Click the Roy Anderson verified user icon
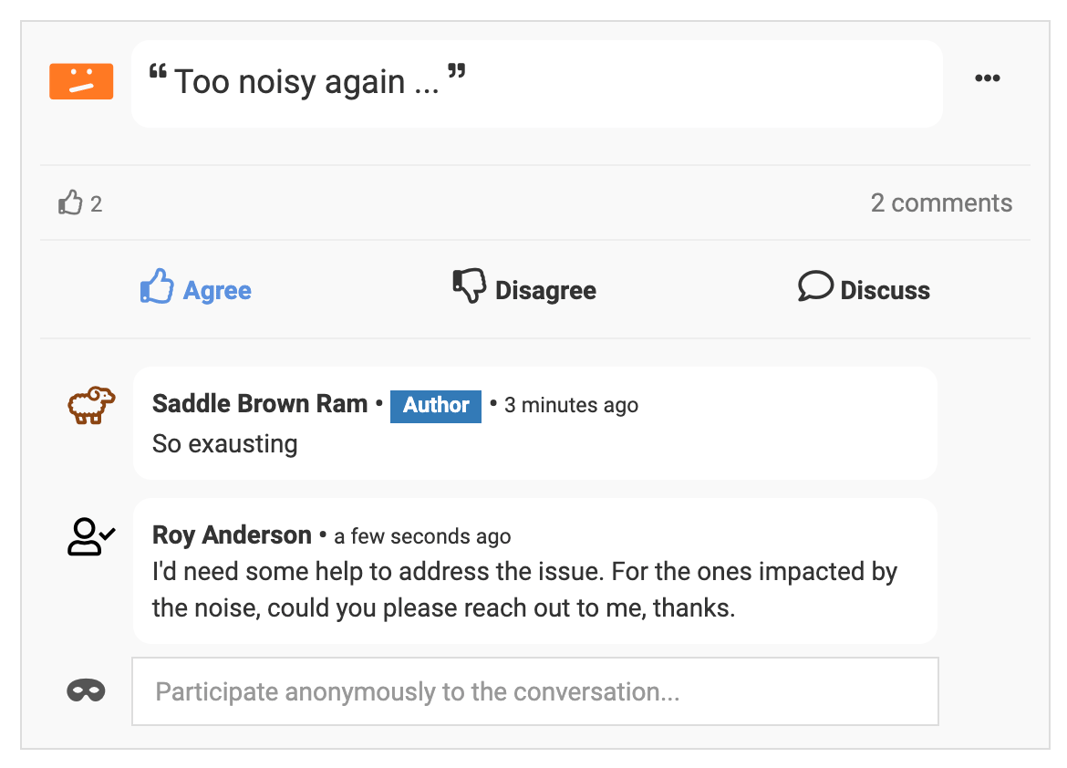Screen dimensions: 1067x768 [x=91, y=537]
